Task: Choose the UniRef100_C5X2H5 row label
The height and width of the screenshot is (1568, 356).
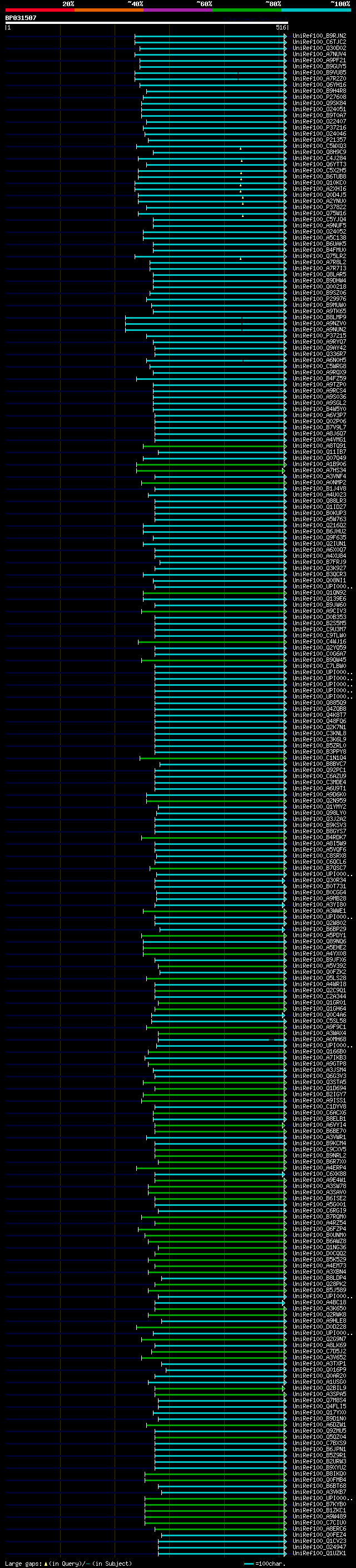Action: (x=319, y=170)
